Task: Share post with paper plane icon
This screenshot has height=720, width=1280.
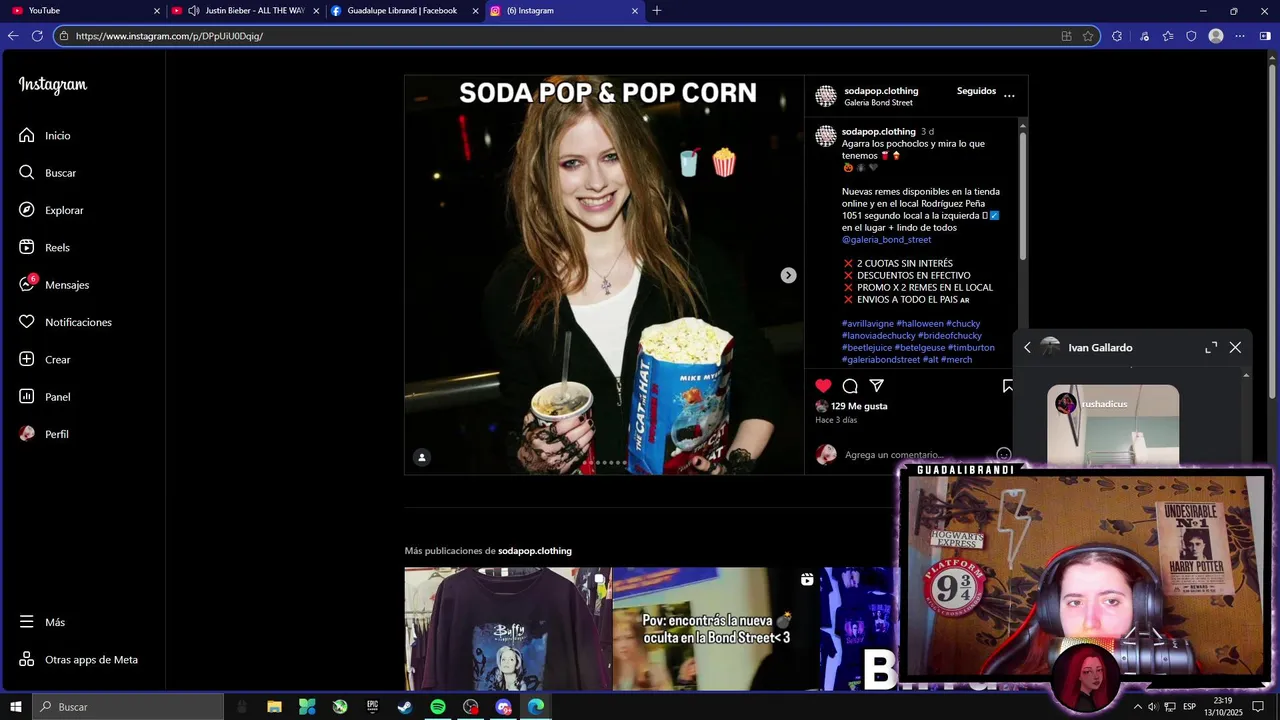Action: coord(877,386)
